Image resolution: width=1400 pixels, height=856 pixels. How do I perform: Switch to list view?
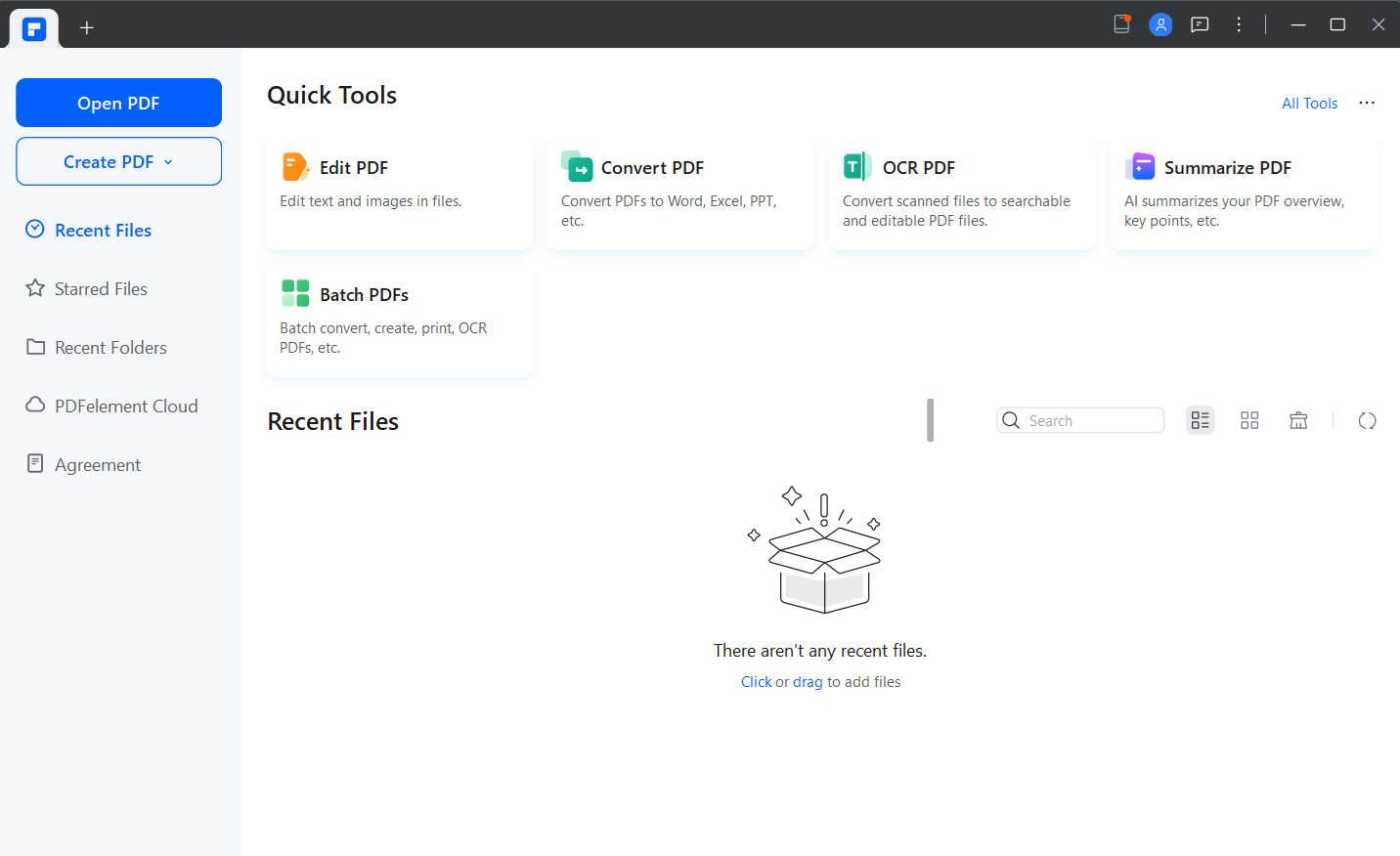tap(1201, 420)
